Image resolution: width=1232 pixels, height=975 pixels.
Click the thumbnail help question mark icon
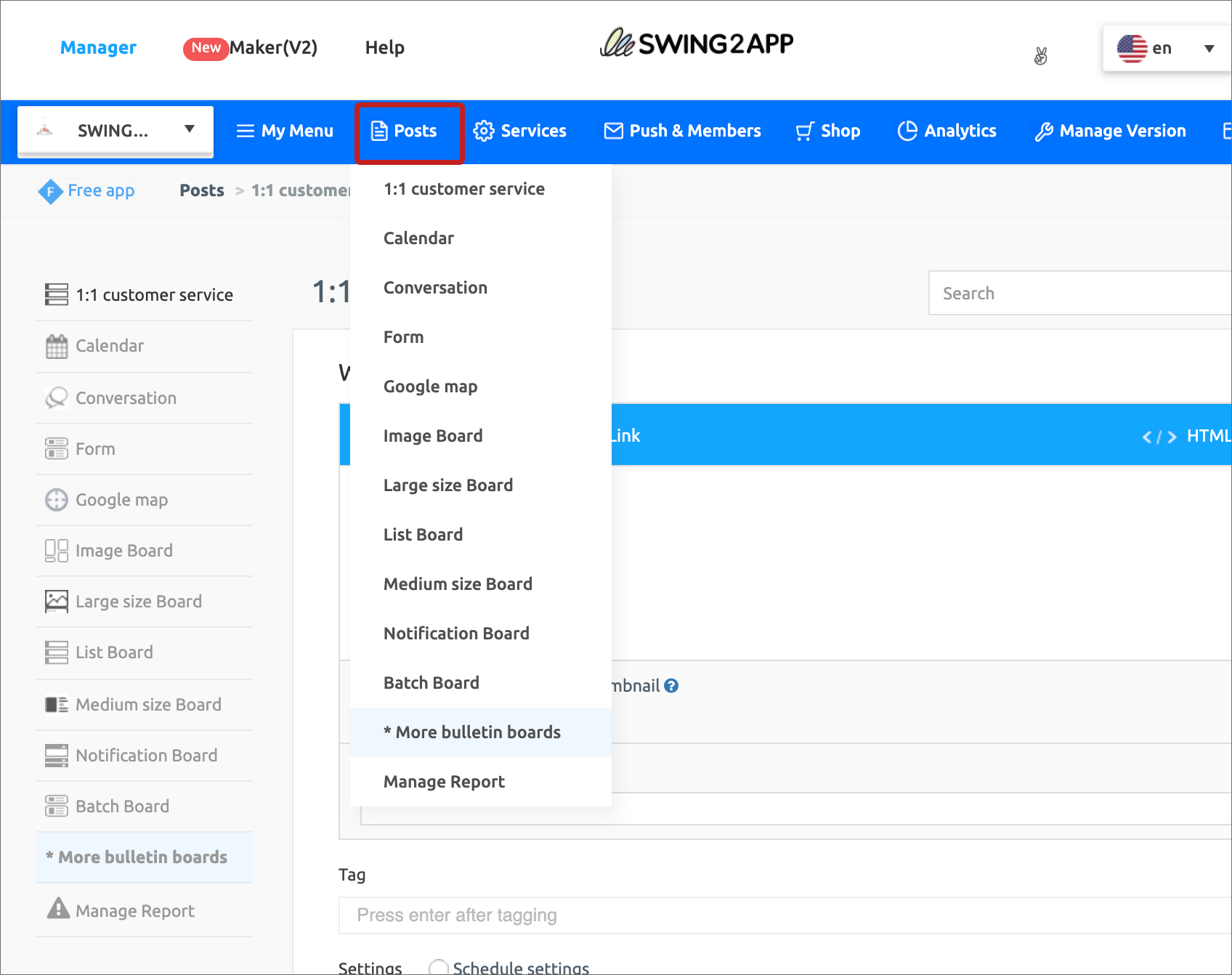(671, 686)
